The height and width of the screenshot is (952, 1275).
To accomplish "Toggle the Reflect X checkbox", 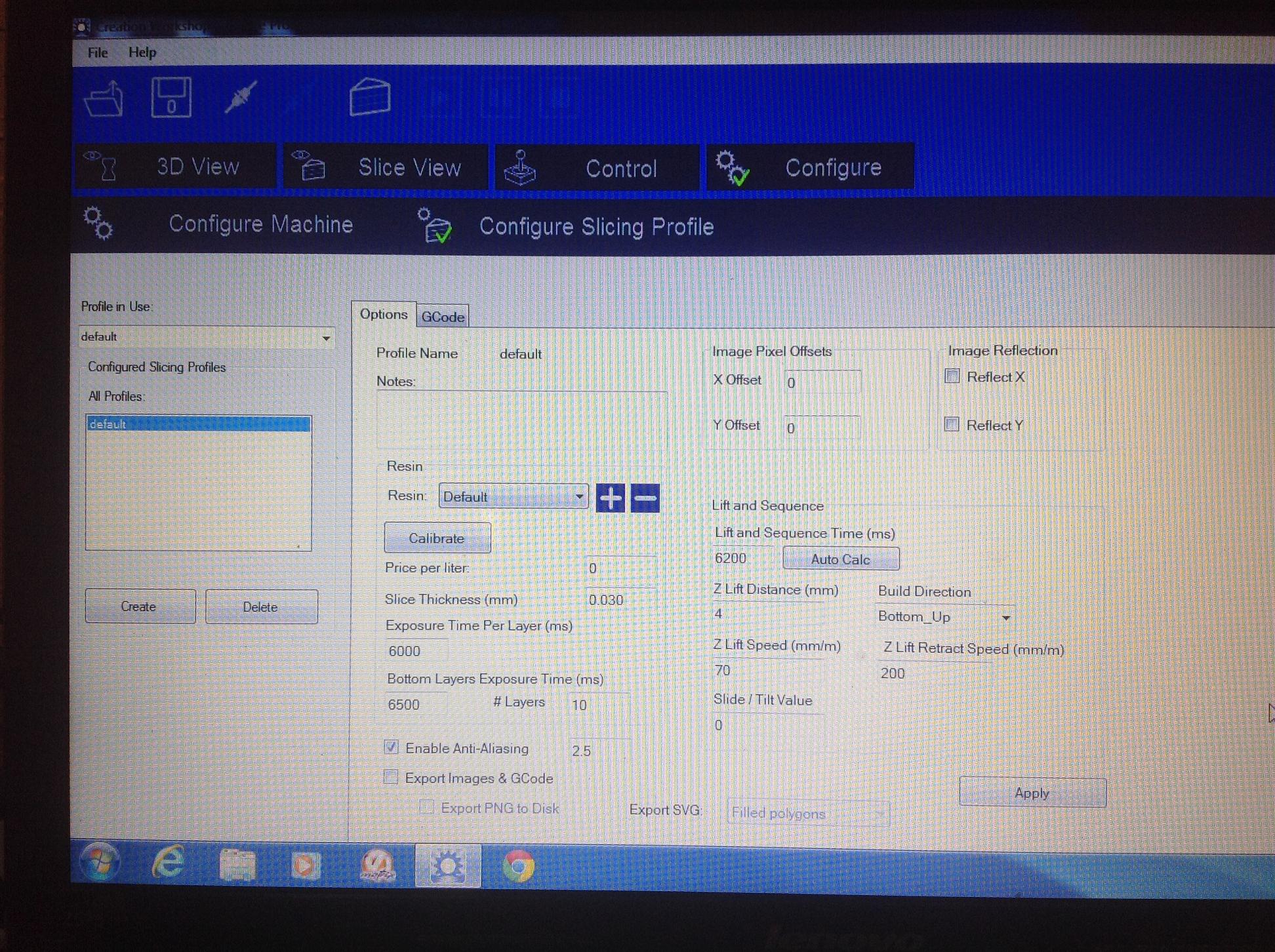I will pos(952,376).
